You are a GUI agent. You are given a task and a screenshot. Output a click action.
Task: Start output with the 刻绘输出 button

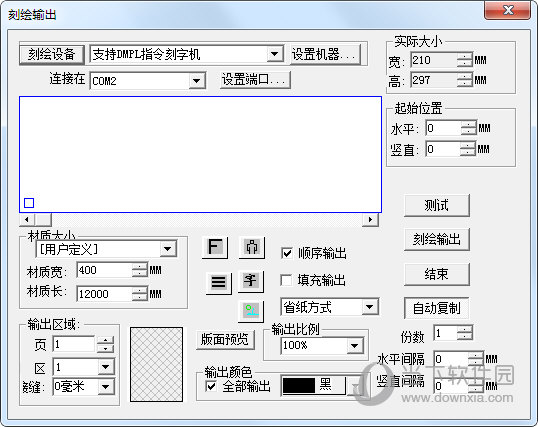436,239
